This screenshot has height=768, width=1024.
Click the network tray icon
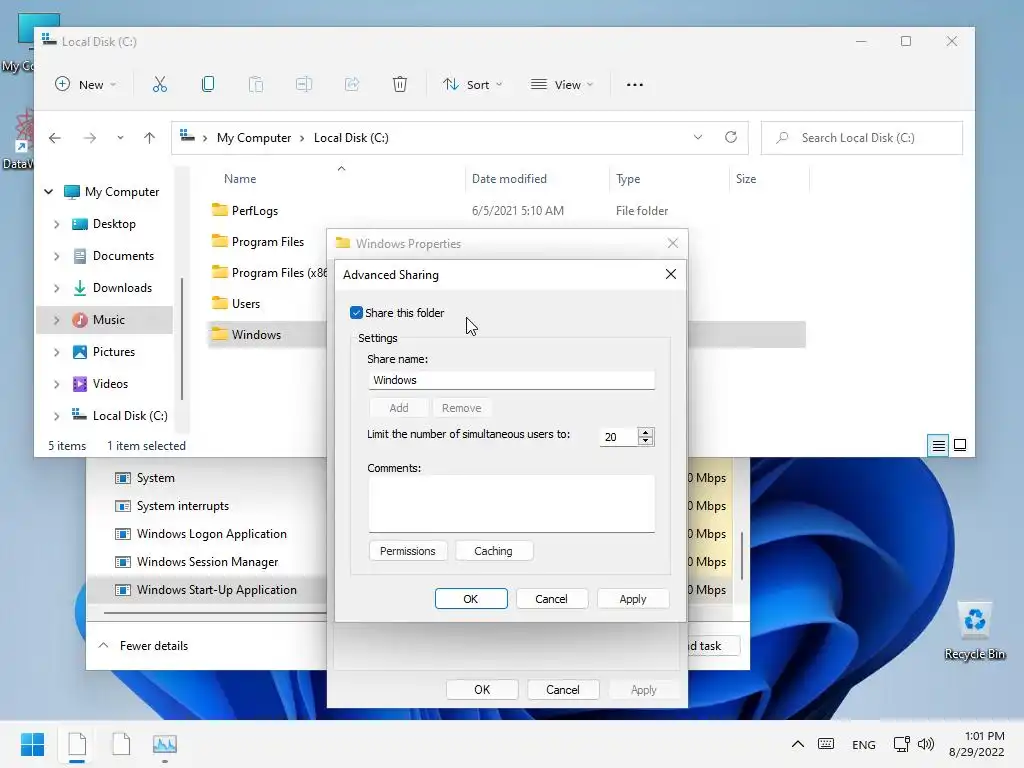click(x=902, y=744)
